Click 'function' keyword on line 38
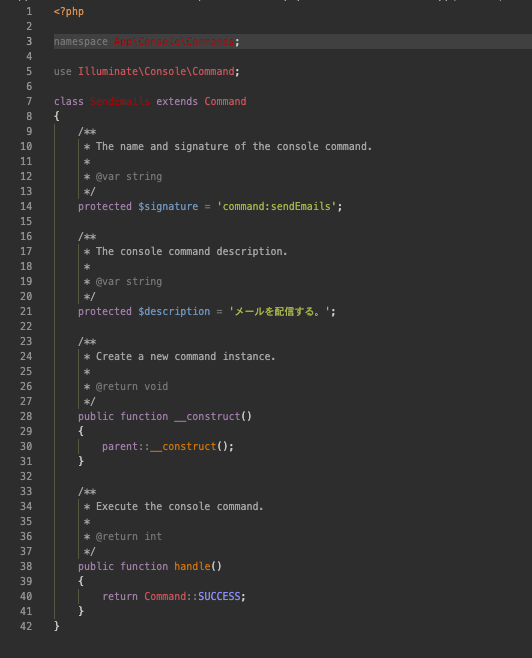Screen dimensions: 532x658 (144, 567)
